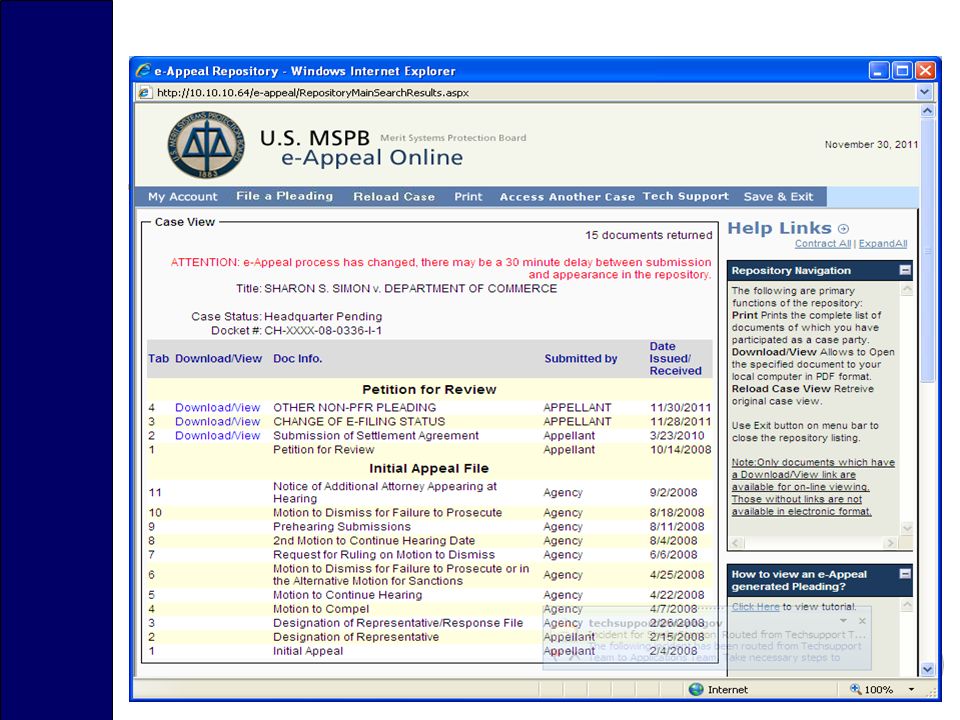Click 'Petition for Review' row dated 10/14/2008
Screen dimensions: 960x720
[x=429, y=450]
